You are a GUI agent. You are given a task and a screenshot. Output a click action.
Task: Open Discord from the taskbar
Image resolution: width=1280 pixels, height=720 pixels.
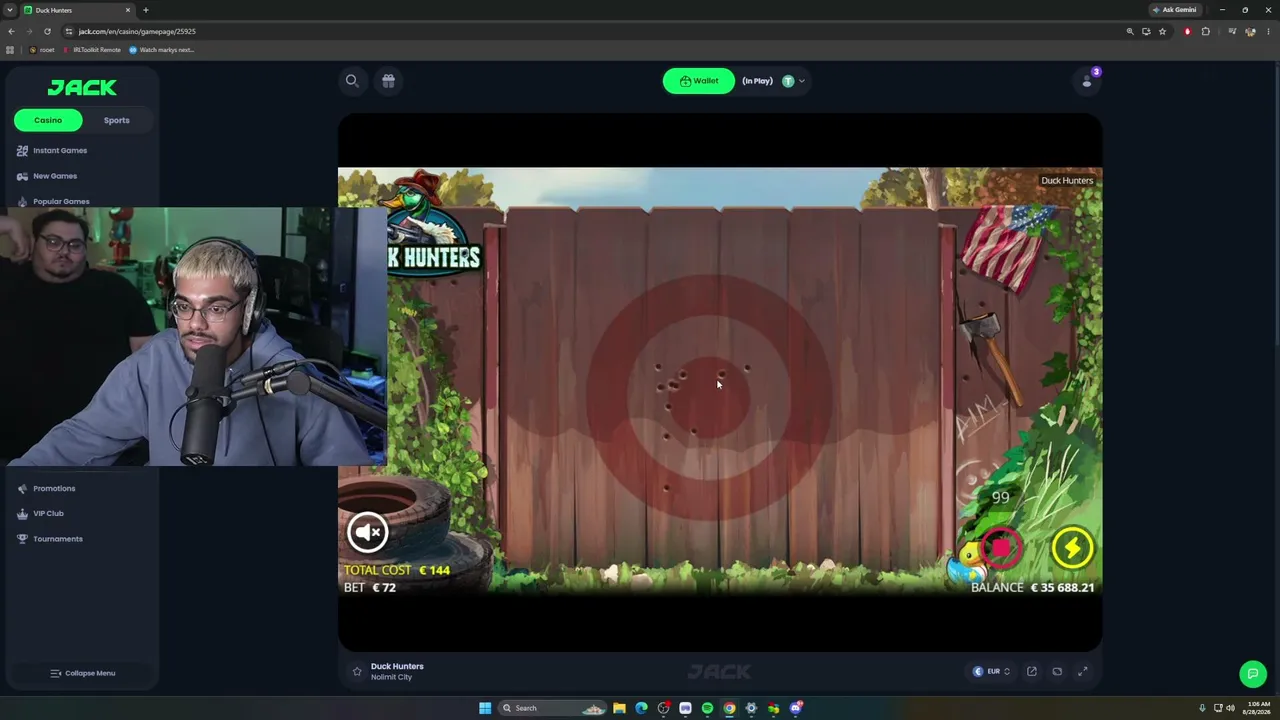[x=796, y=708]
